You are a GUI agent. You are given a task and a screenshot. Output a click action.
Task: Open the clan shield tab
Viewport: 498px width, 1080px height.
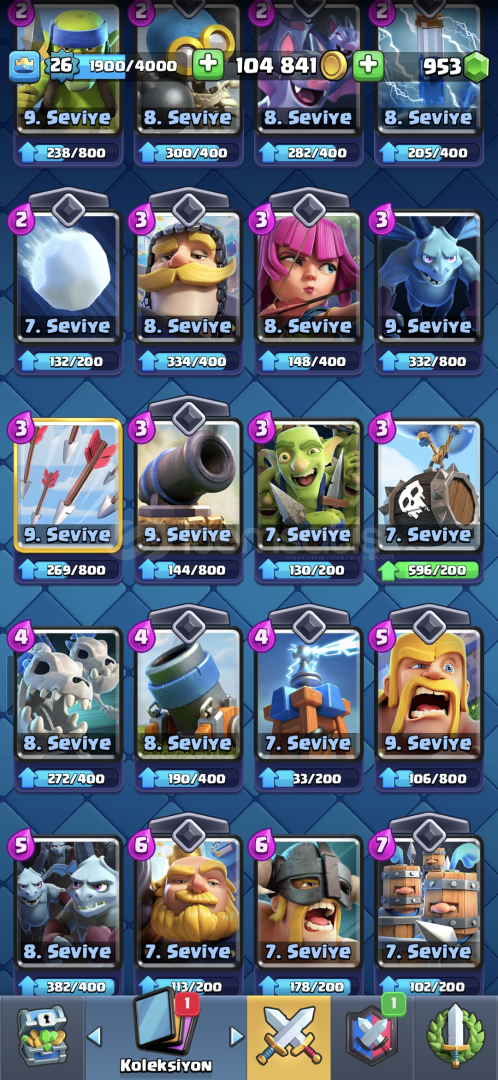pyautogui.click(x=373, y=1037)
